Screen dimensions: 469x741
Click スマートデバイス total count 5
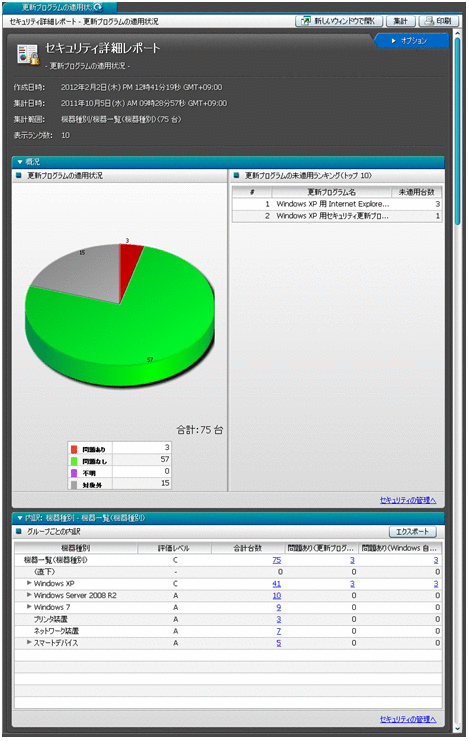click(279, 643)
